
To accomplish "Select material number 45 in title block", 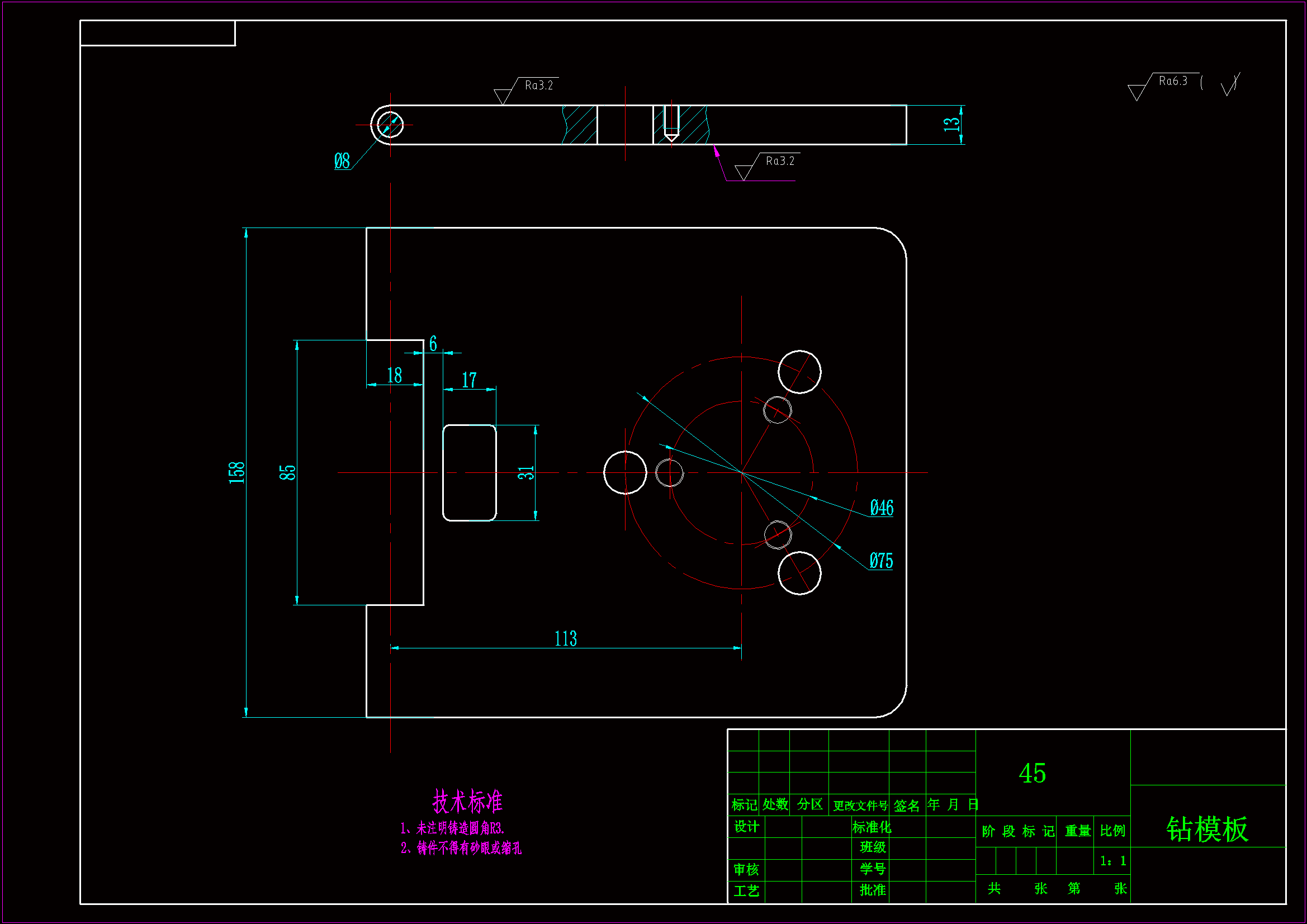I will [x=1032, y=774].
